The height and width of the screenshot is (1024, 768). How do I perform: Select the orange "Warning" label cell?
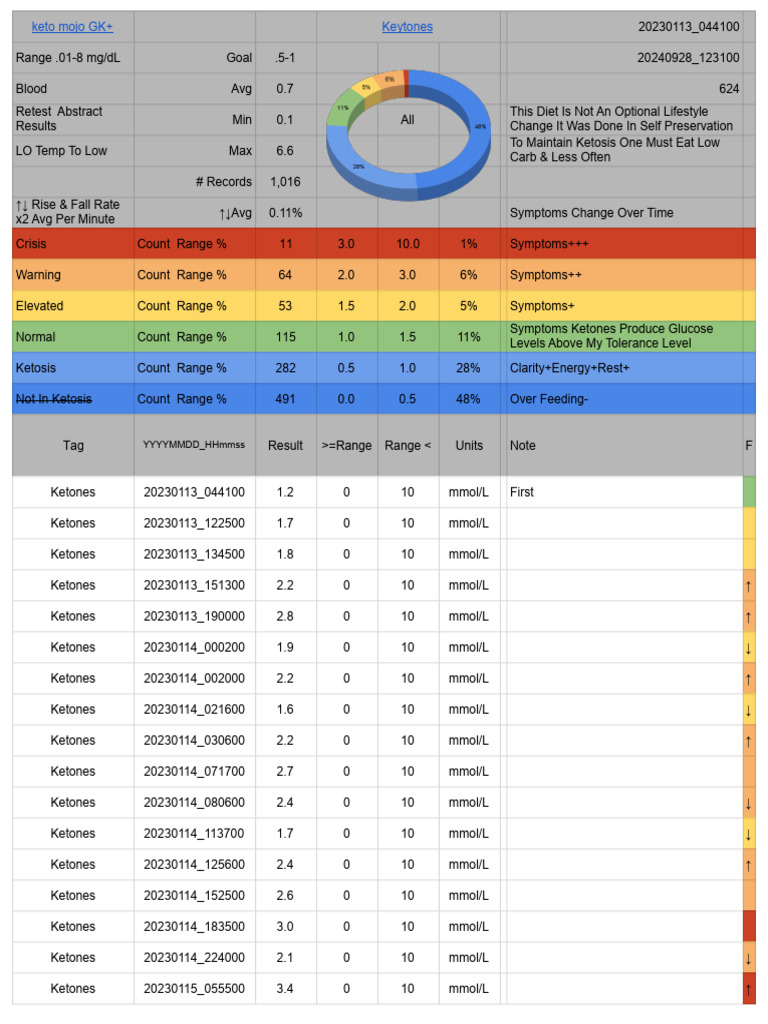(73, 275)
